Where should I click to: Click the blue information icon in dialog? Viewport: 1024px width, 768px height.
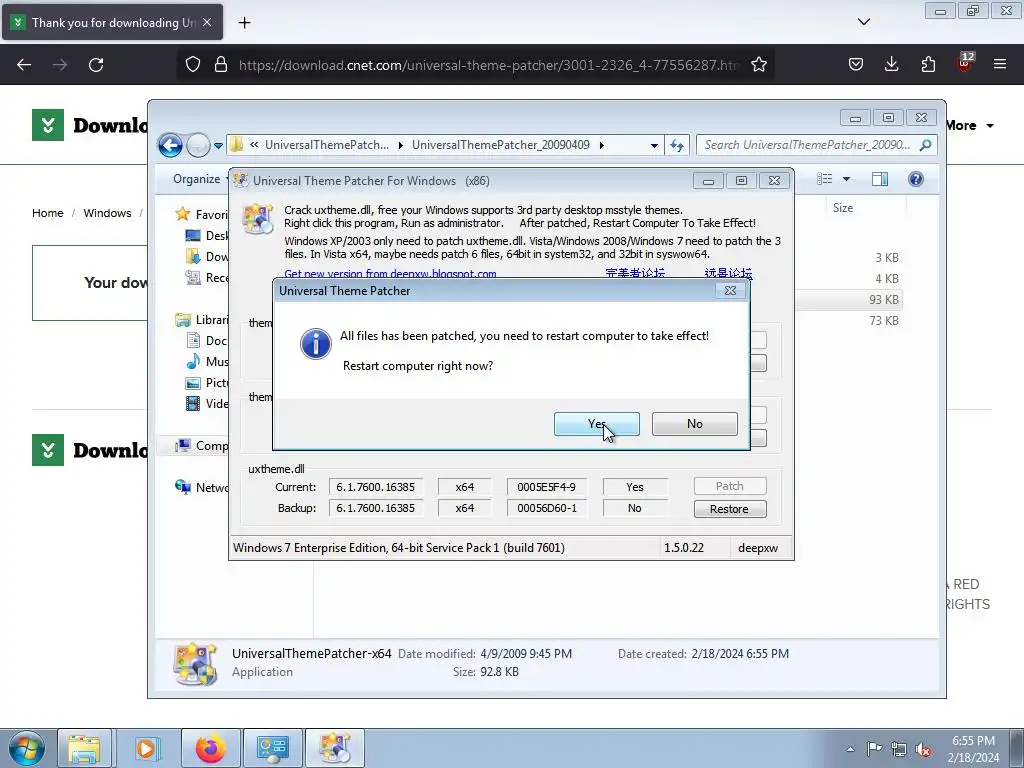(315, 344)
